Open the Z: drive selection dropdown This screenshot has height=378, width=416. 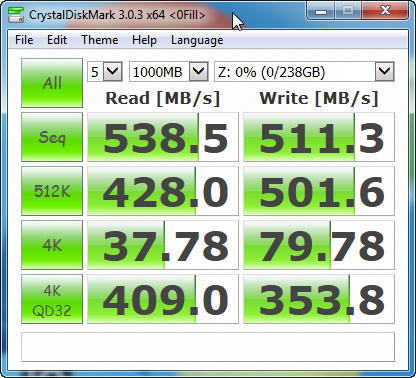coord(304,71)
